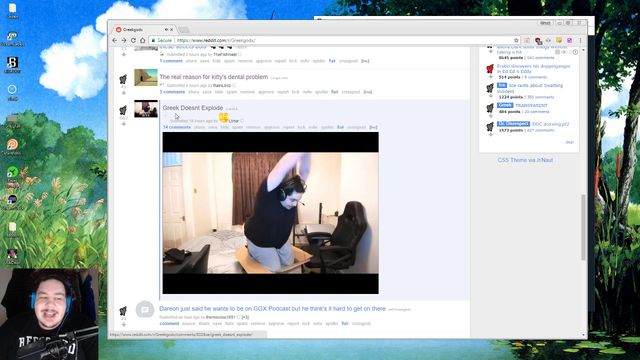Viewport: 640px width, 360px height.
Task: Click the Secure lock indicator
Action: (162, 40)
